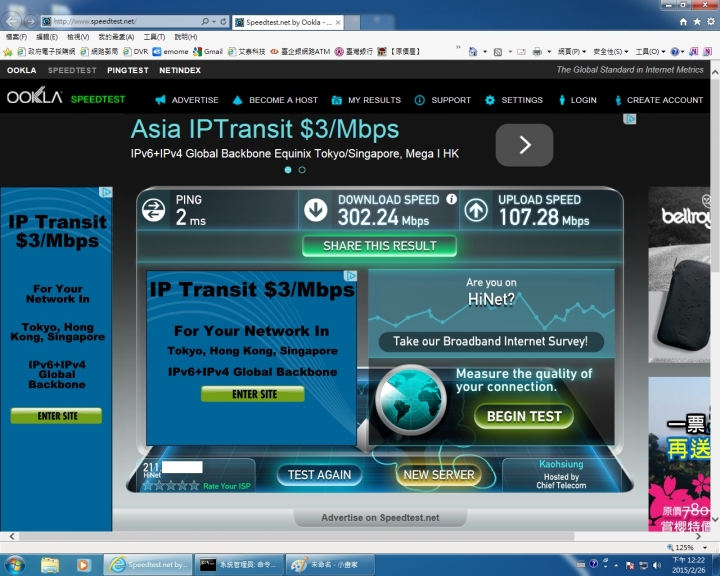Open the DVR favorites bar bookmark
The height and width of the screenshot is (576, 720).
(x=136, y=52)
